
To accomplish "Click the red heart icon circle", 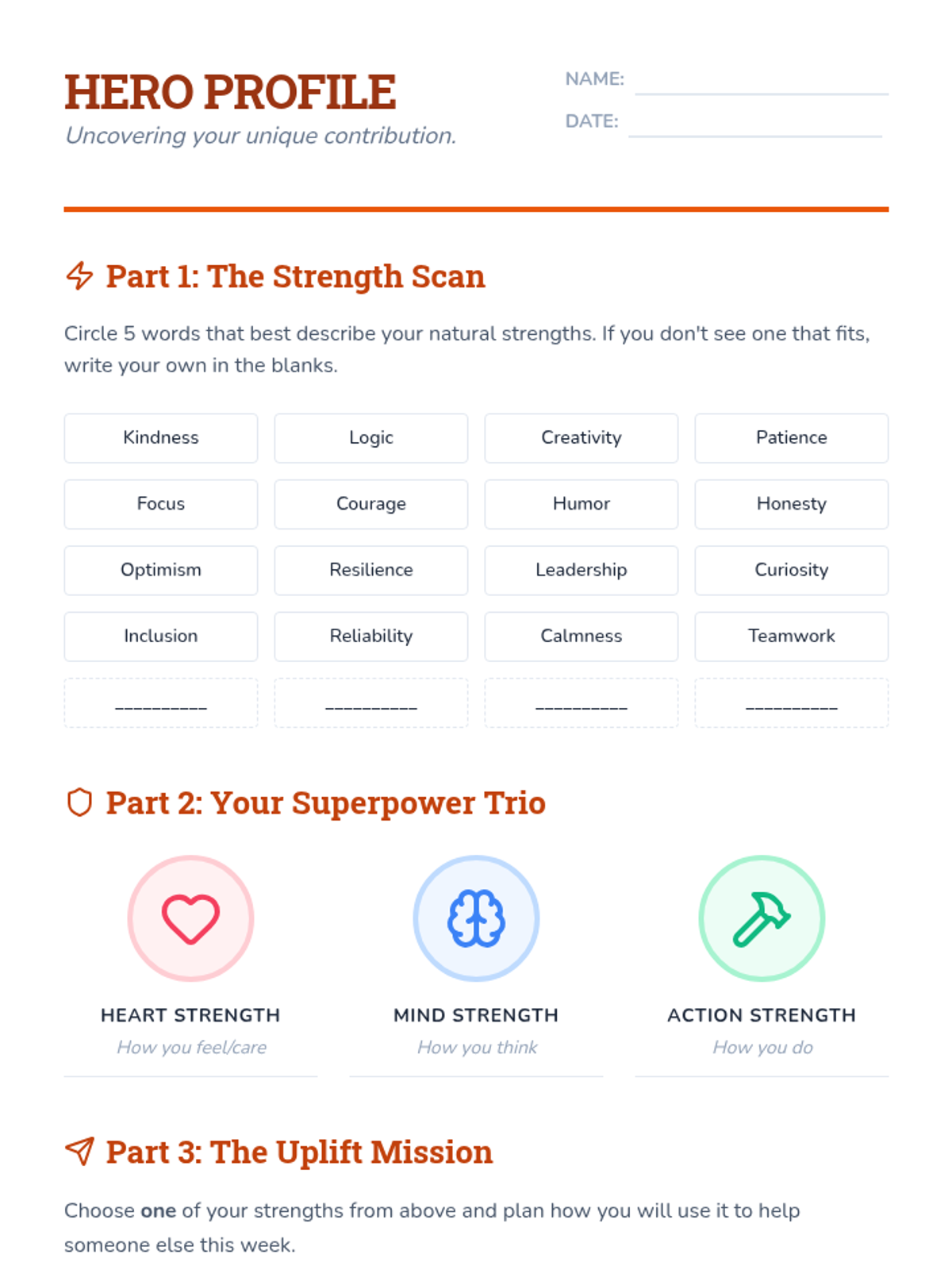I will (x=190, y=918).
